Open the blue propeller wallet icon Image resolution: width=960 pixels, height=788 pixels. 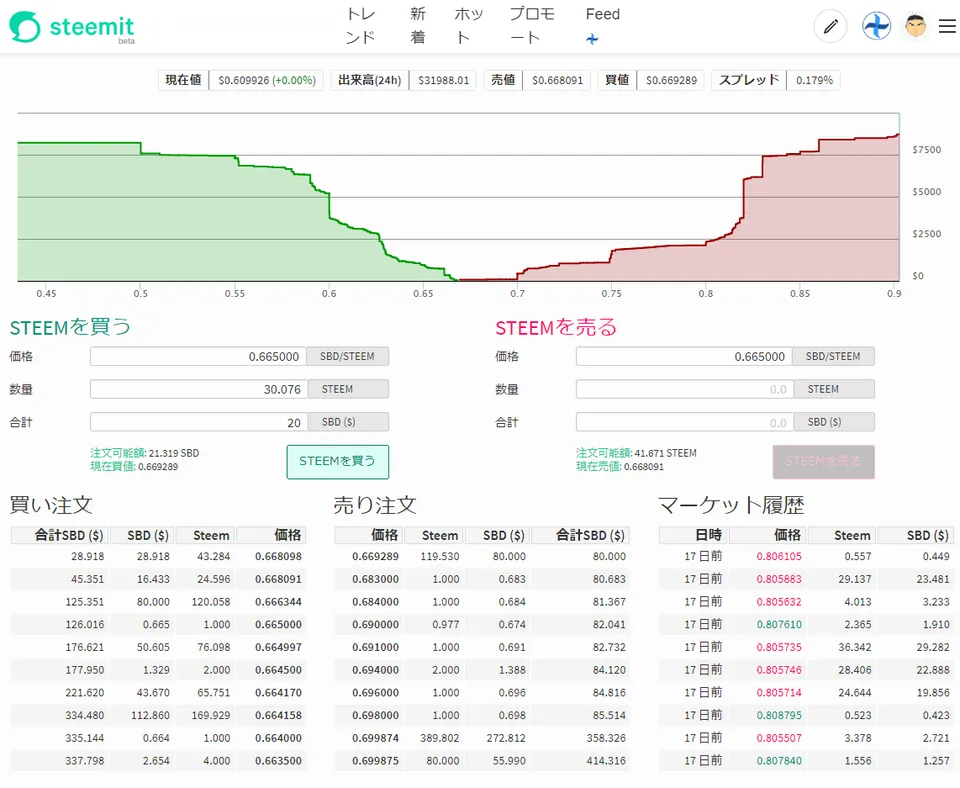(x=876, y=26)
